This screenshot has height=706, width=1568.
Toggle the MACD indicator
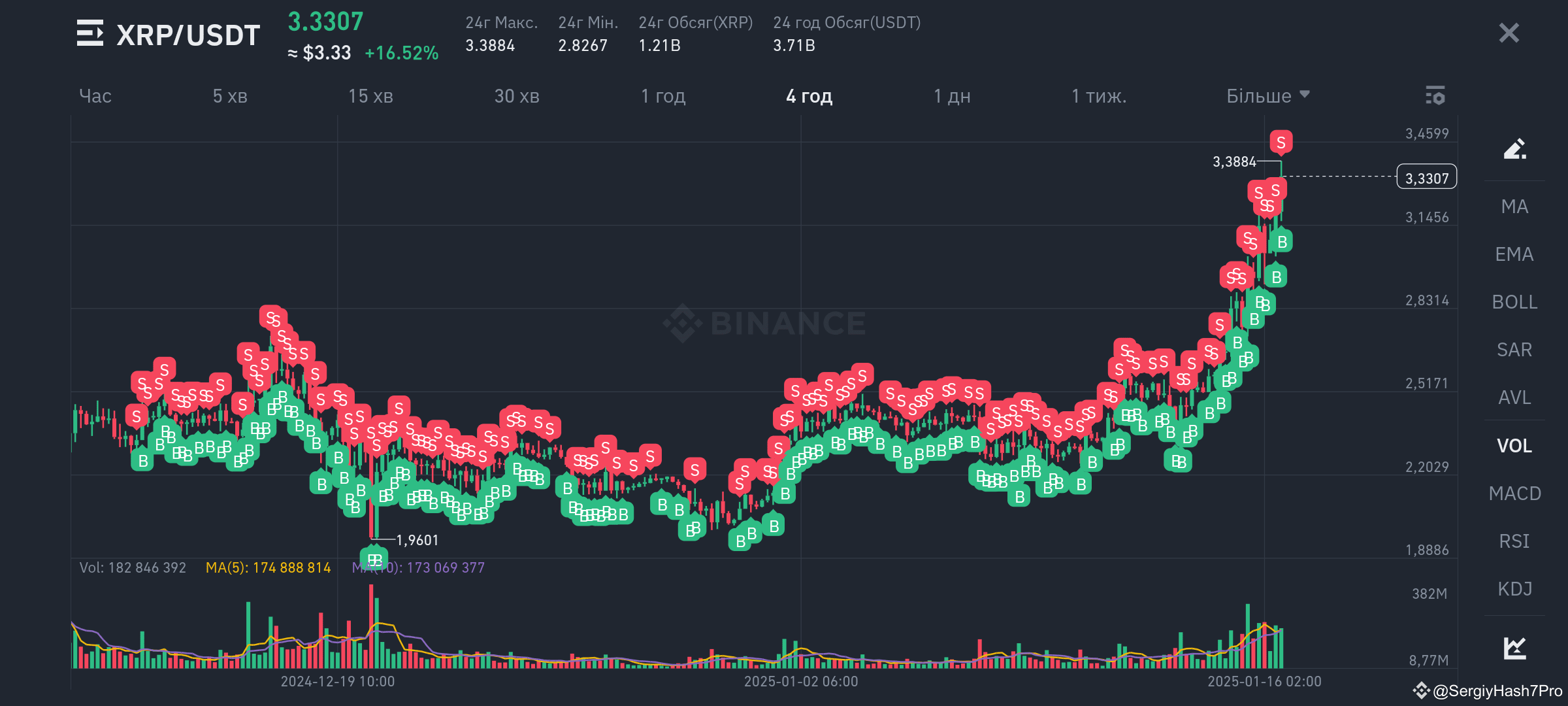[1514, 494]
